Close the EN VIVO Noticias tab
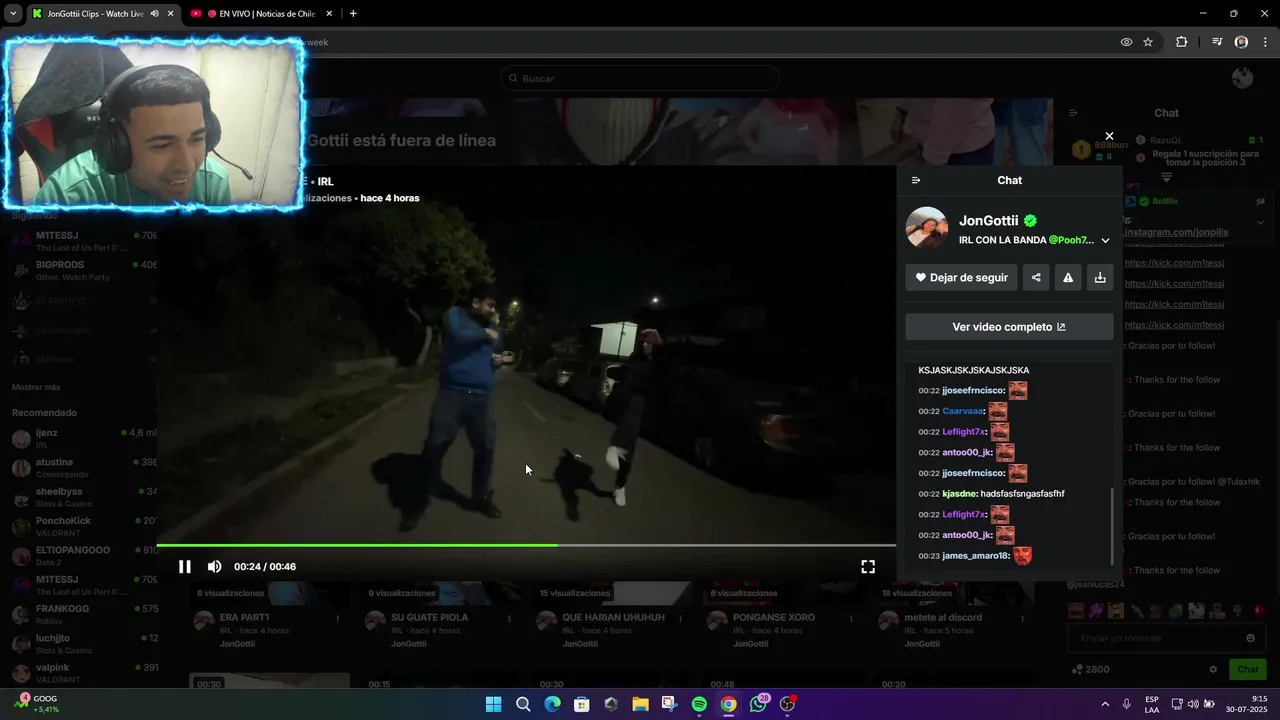Image resolution: width=1280 pixels, height=720 pixels. (x=329, y=14)
